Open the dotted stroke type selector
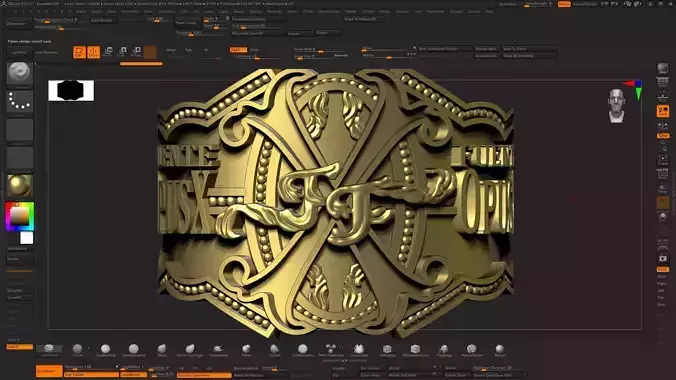This screenshot has height=380, width=676. pos(19,101)
